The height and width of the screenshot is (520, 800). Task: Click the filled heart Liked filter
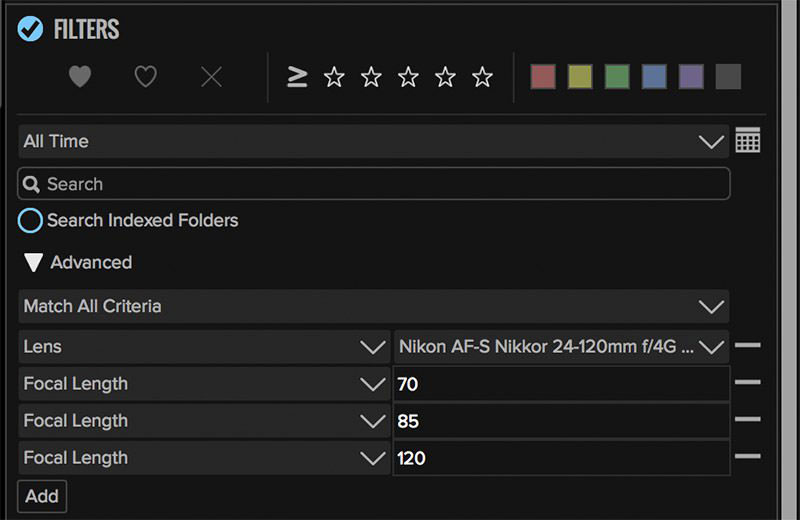point(80,77)
